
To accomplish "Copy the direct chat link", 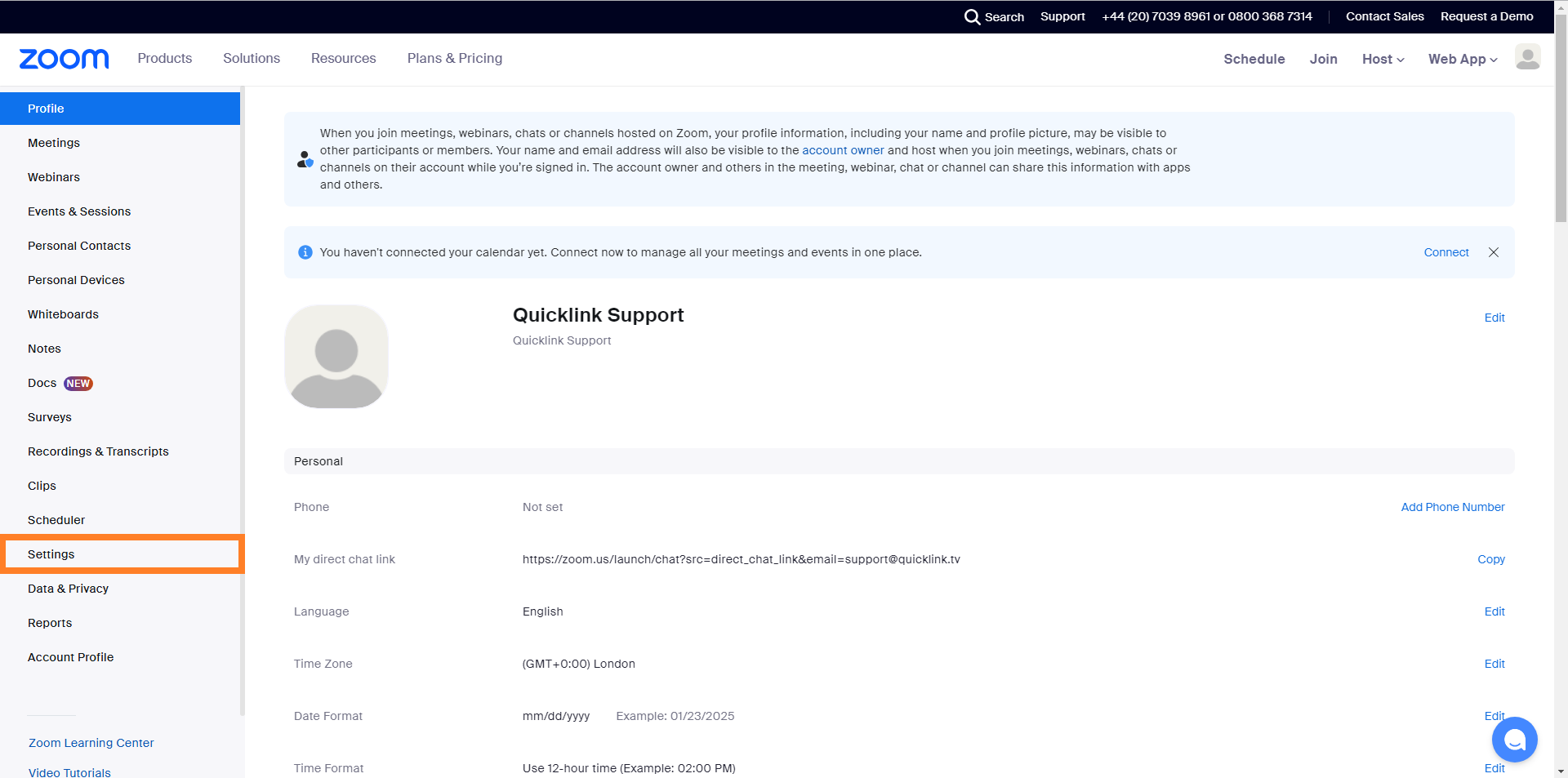I will click(x=1491, y=559).
